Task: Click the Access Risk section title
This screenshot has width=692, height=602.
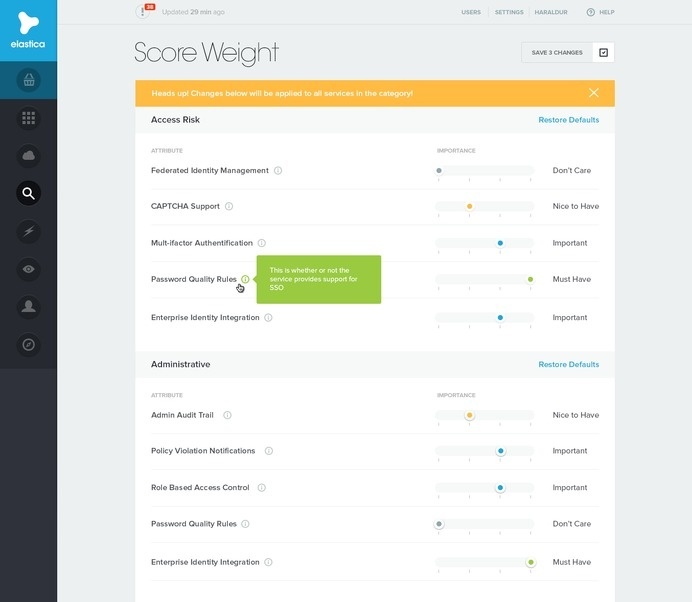Action: (175, 120)
